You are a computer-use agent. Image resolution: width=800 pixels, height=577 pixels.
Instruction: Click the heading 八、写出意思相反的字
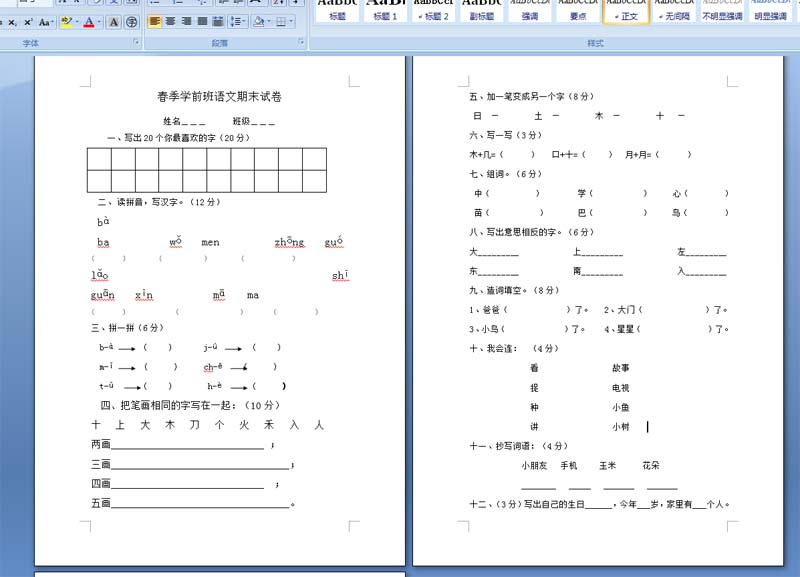coord(532,232)
